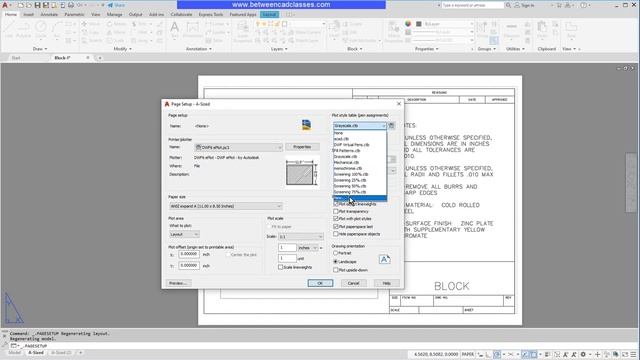The image size is (640, 360).
Task: Select Landscape drawing orientation
Action: 336,262
